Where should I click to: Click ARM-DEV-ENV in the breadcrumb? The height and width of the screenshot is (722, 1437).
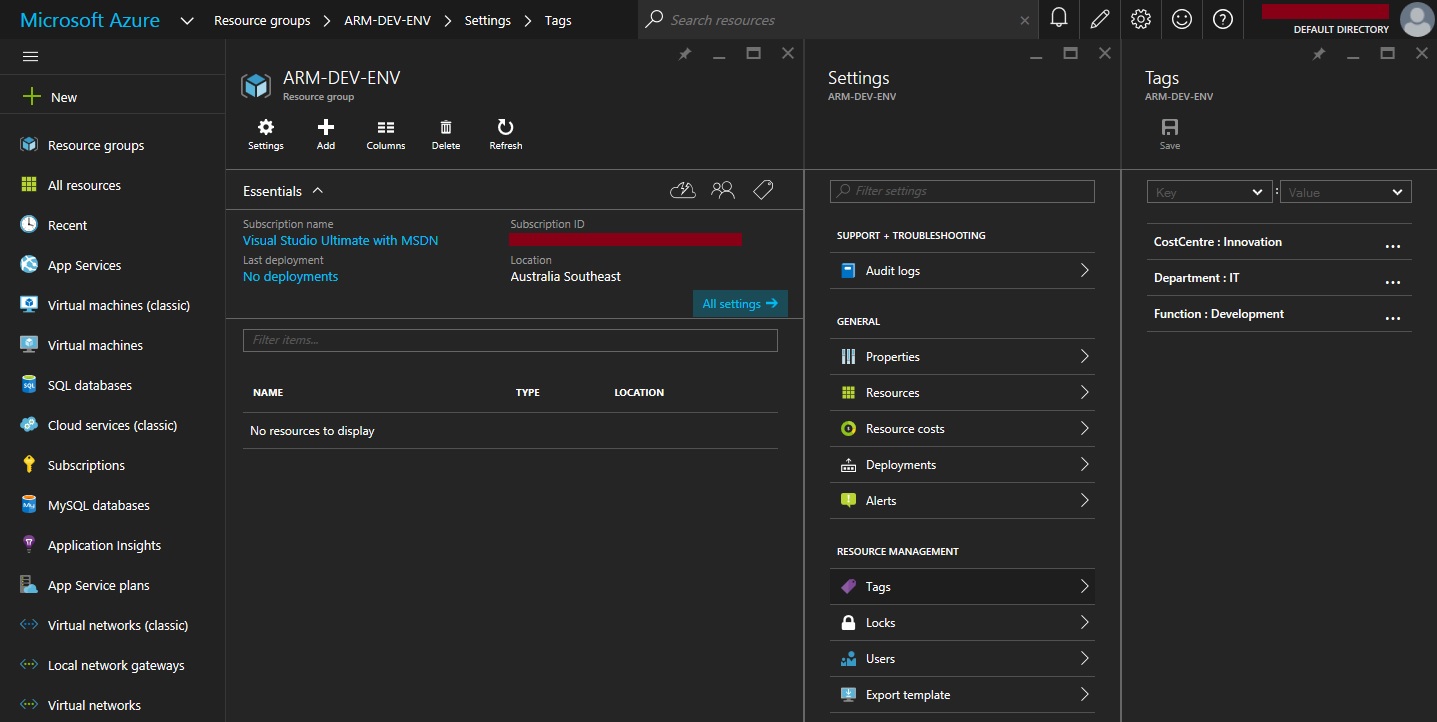coord(387,20)
